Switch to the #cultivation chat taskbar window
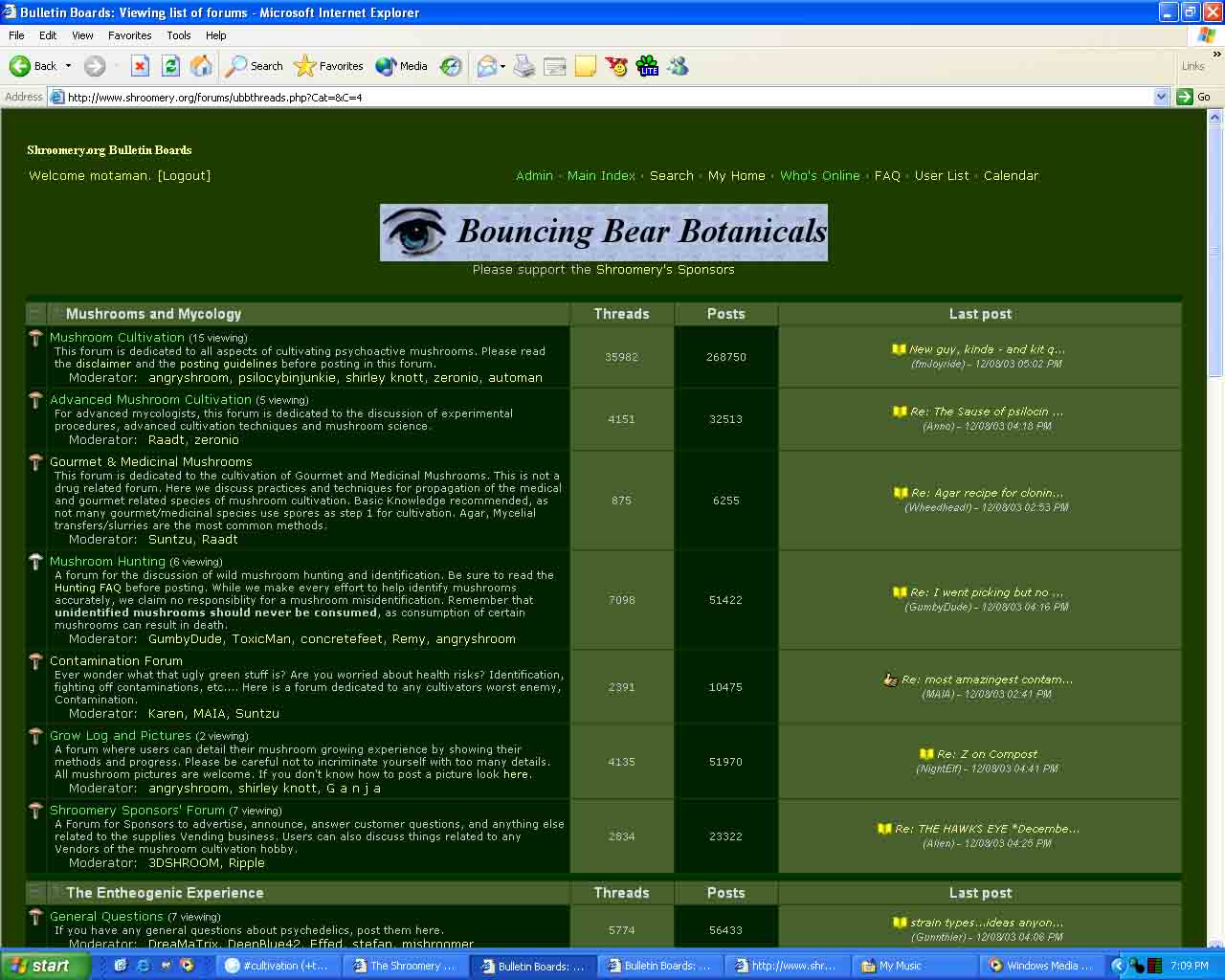The image size is (1225, 980). pos(278,966)
